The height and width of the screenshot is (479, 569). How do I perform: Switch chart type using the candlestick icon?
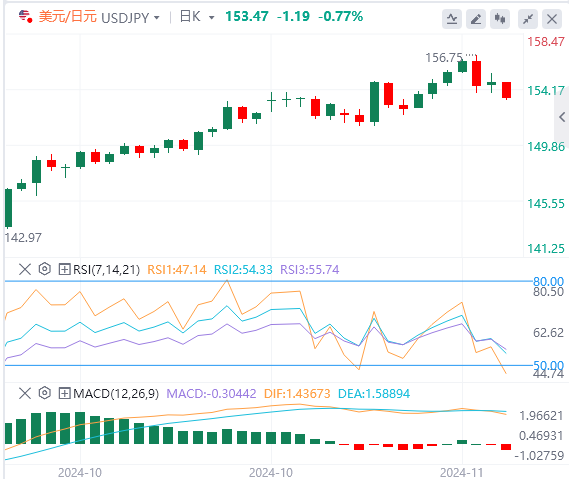pos(500,19)
